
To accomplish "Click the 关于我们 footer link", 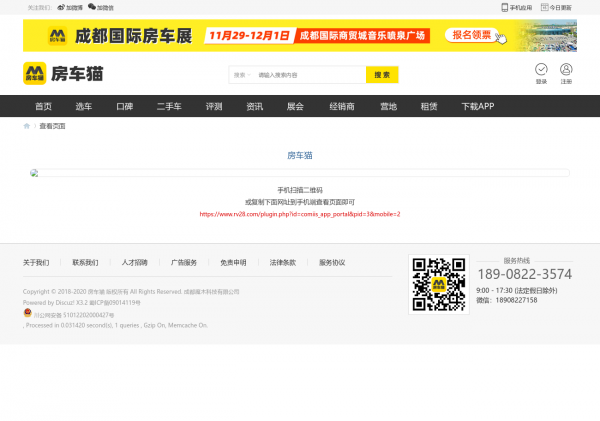I will (x=36, y=262).
